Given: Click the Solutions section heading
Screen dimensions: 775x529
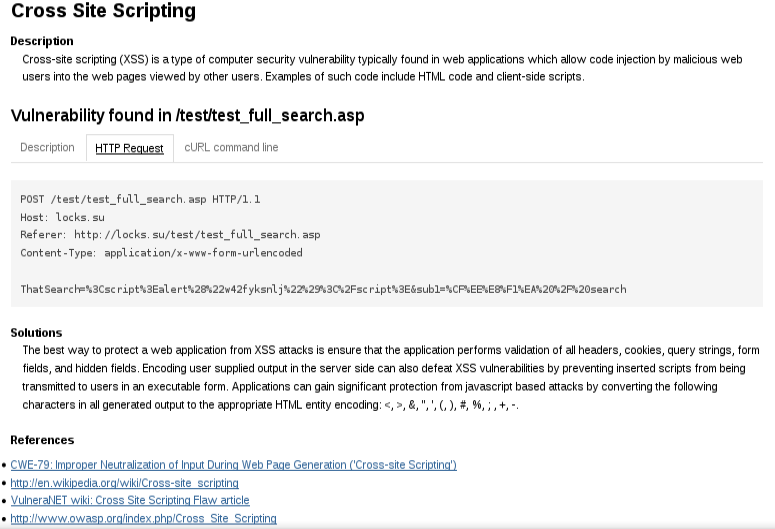Looking at the screenshot, I should [37, 333].
